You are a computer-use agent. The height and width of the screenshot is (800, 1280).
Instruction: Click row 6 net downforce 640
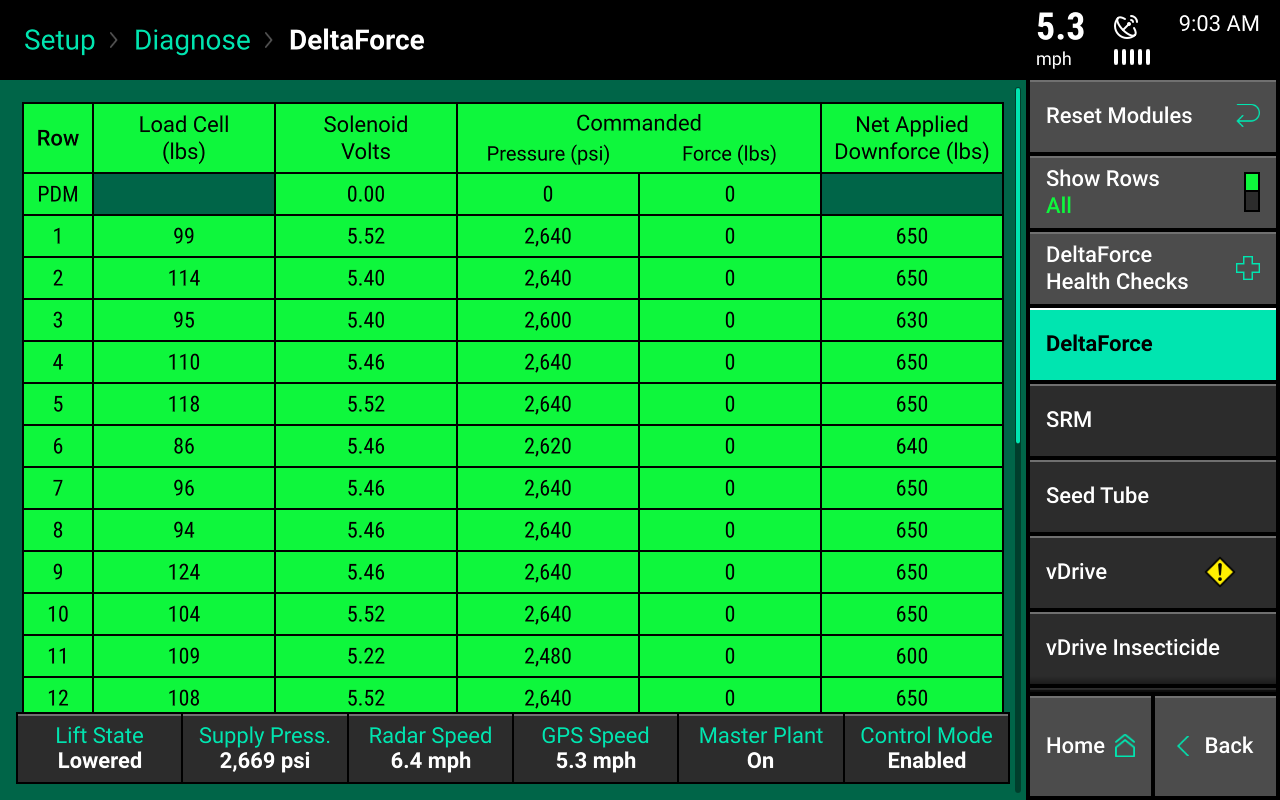point(912,446)
